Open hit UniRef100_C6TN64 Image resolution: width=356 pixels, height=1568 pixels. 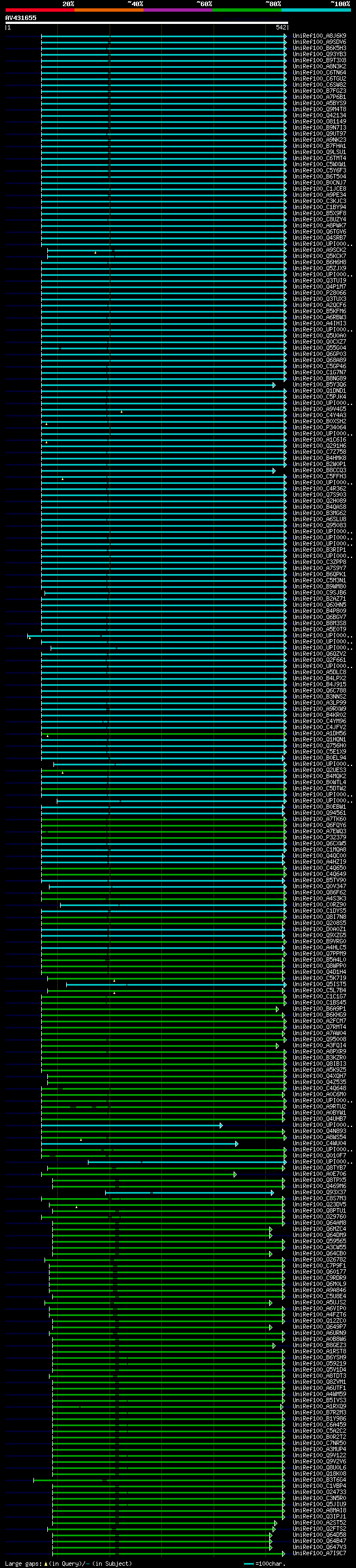tap(319, 72)
